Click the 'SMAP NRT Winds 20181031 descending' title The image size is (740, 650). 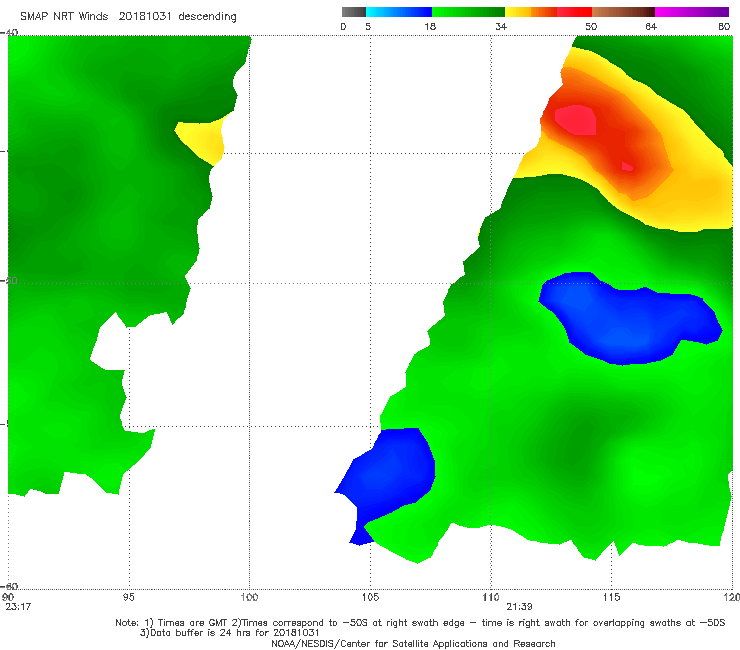128,16
